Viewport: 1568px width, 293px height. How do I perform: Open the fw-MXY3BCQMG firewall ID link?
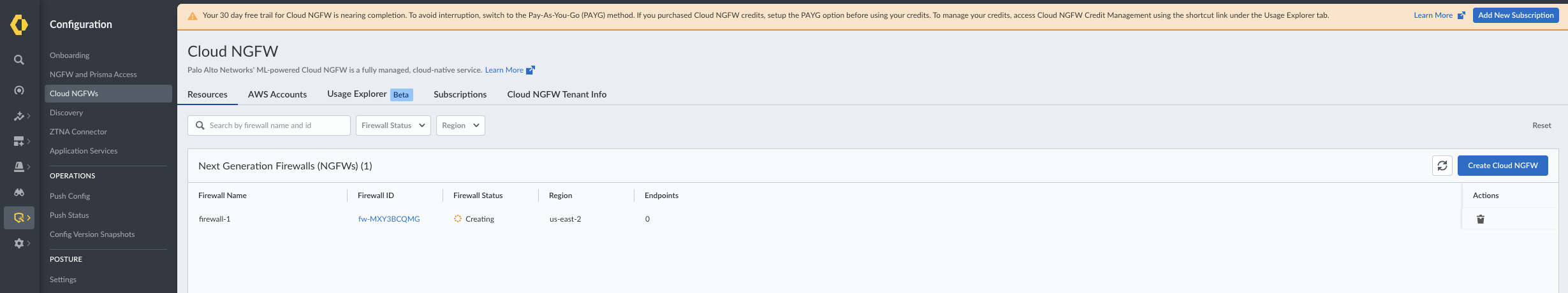(x=389, y=219)
